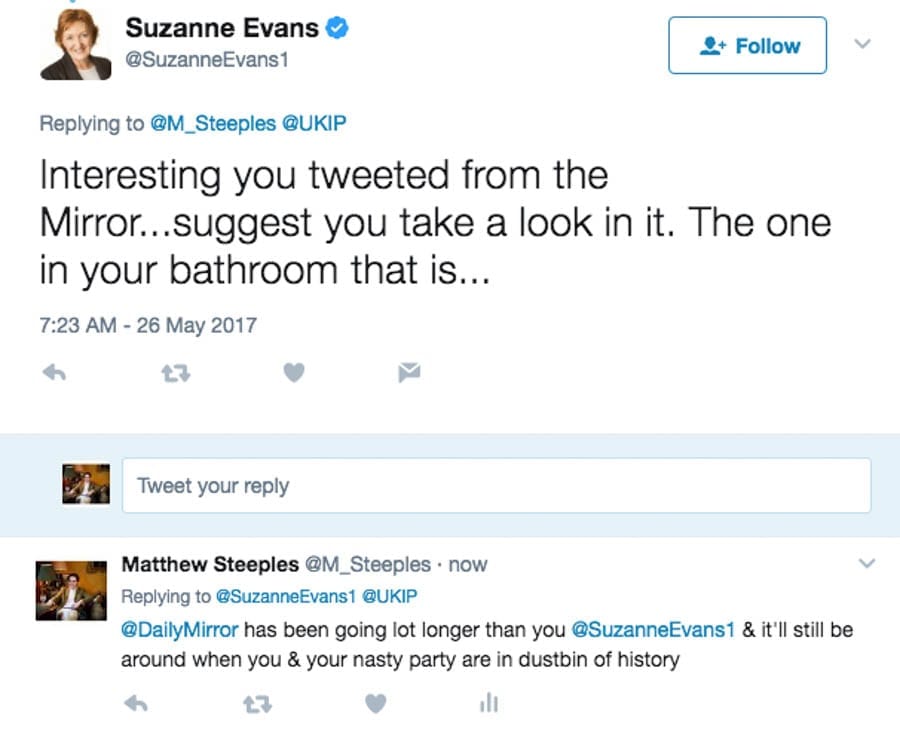Image resolution: width=900 pixels, height=729 pixels.
Task: View analytics for Matthew Steeples' tweet
Action: tap(488, 704)
